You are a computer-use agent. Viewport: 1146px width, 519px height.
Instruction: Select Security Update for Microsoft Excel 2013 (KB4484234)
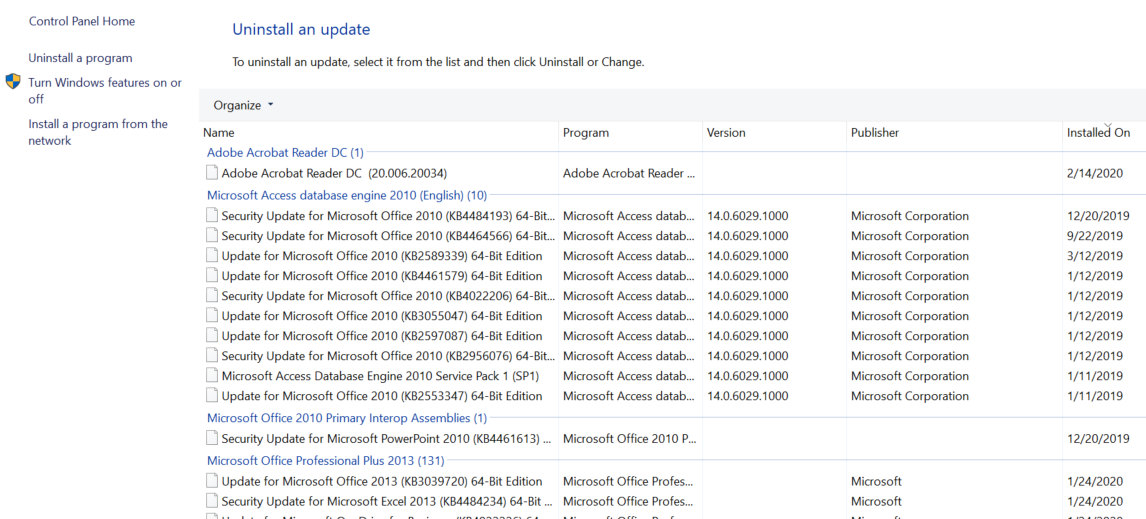point(387,501)
